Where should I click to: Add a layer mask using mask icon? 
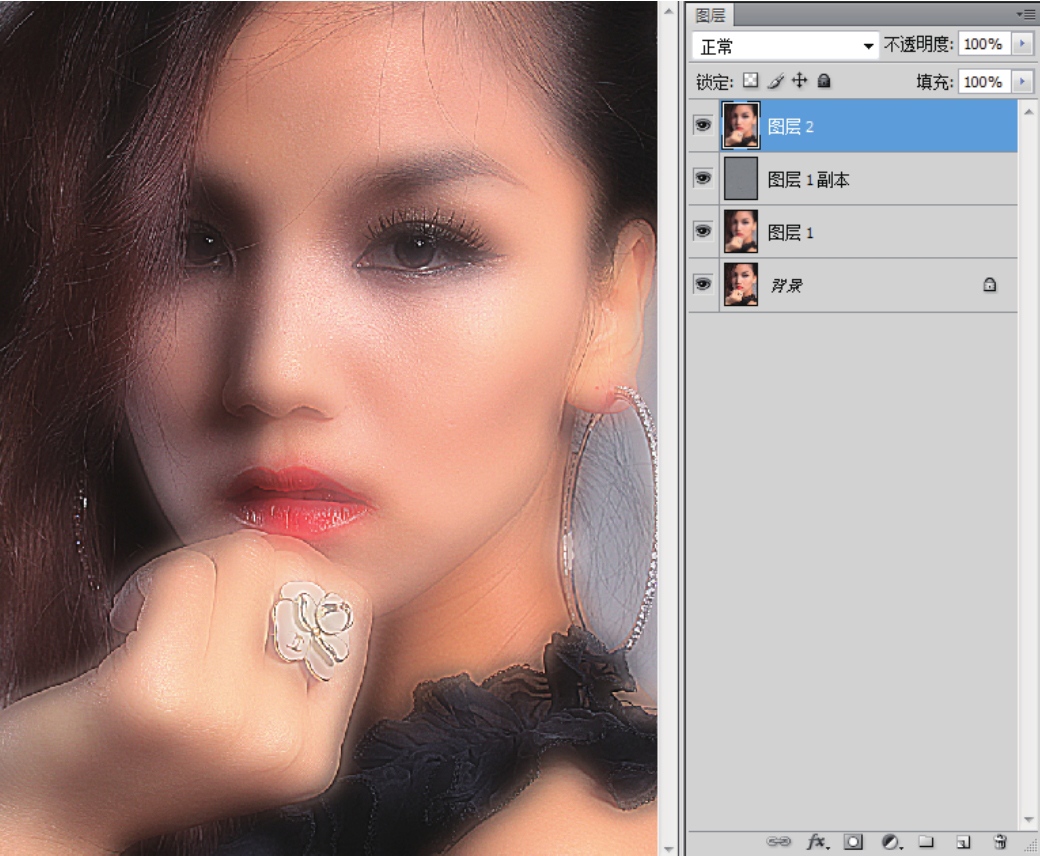[854, 842]
